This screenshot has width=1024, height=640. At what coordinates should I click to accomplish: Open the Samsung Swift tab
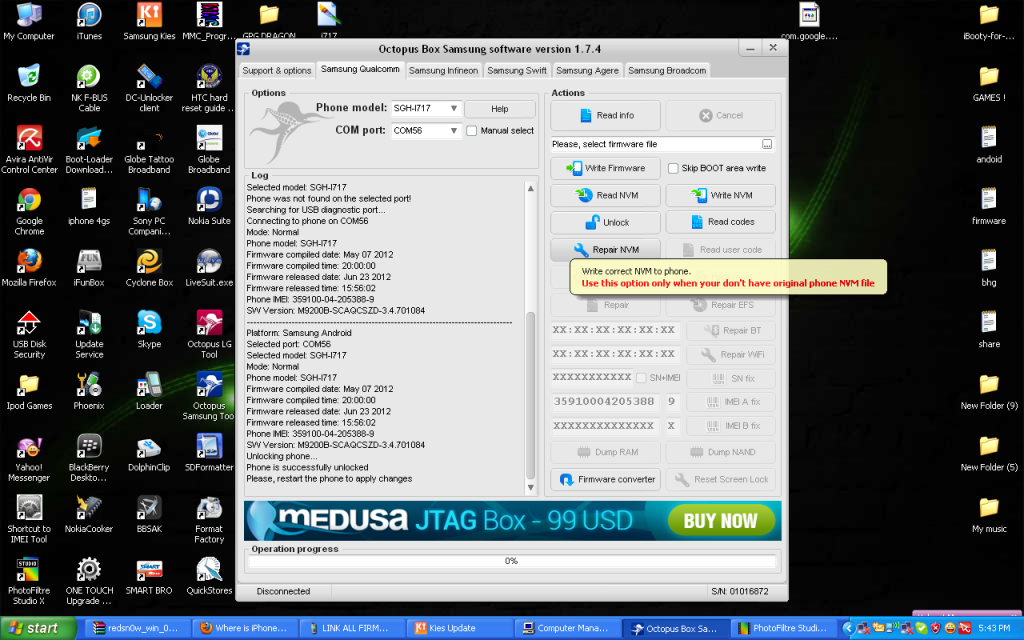(x=517, y=71)
